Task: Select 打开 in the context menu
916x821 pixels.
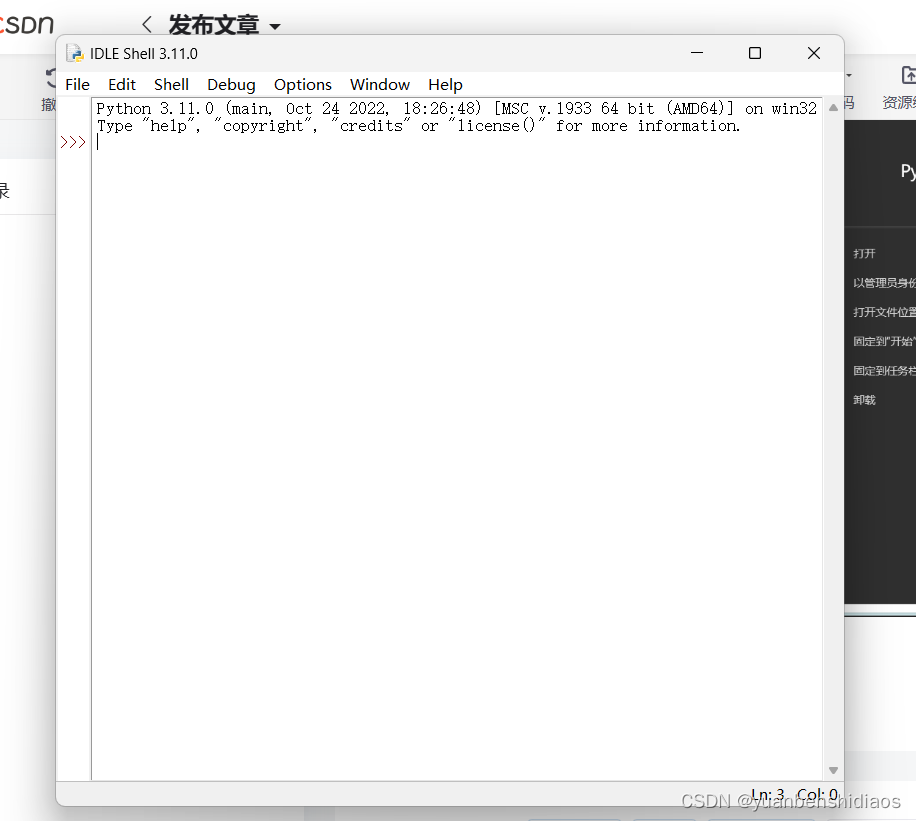Action: pos(864,253)
